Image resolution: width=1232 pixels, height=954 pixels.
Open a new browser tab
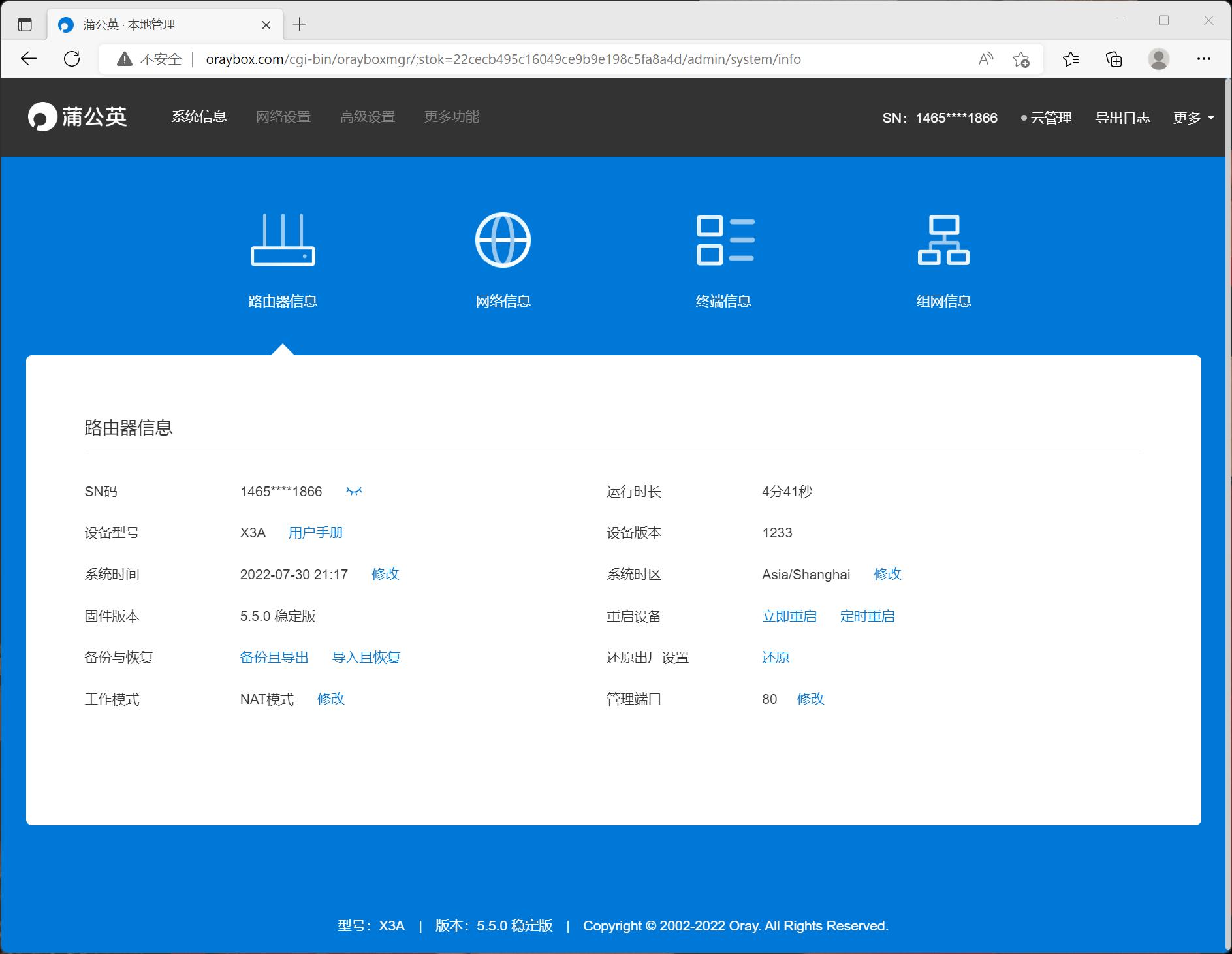(300, 24)
